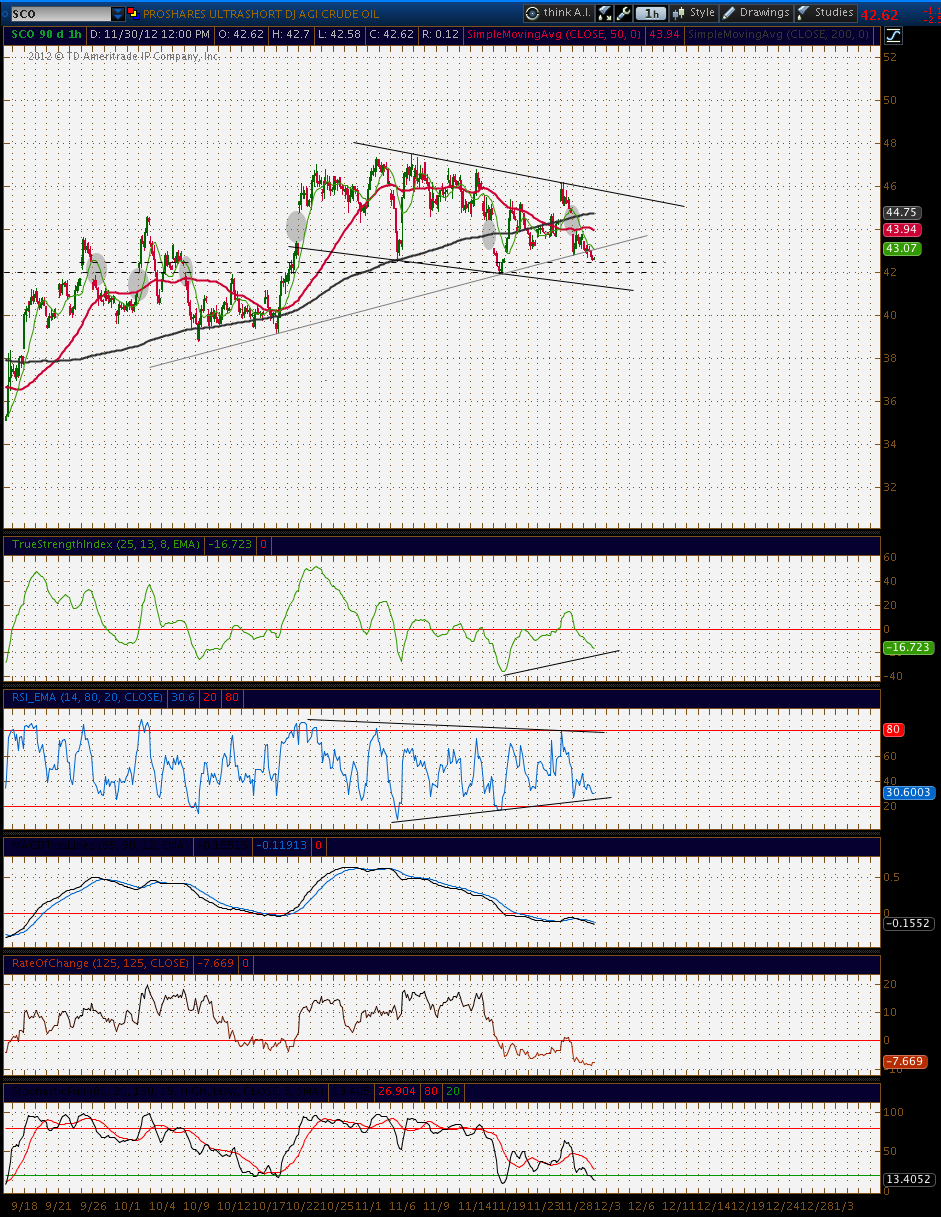Screen dimensions: 941x1217
Task: Click the 'D: 11/30/12 12:00 PM' date readout
Action: [x=150, y=35]
